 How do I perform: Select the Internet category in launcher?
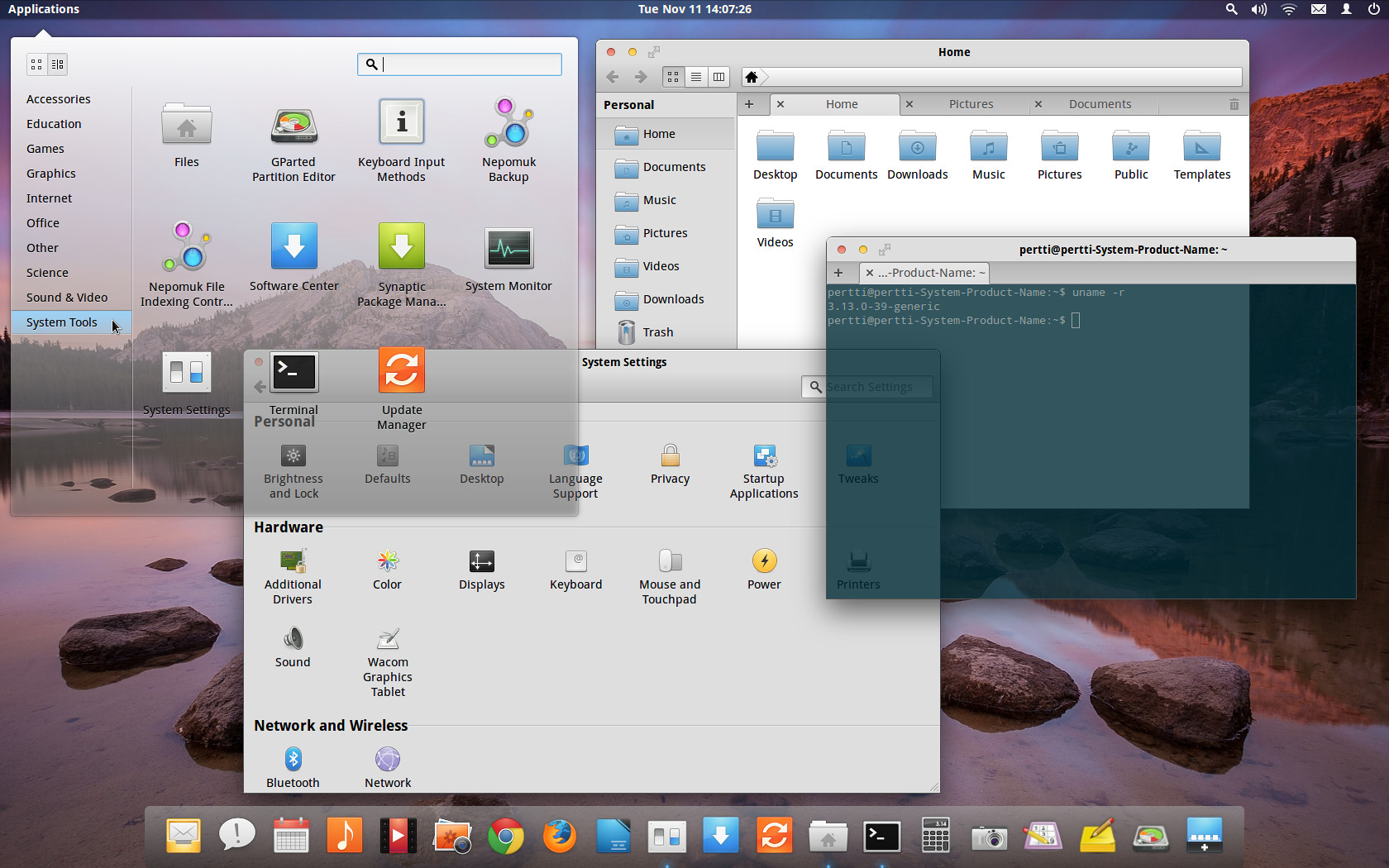pos(50,198)
